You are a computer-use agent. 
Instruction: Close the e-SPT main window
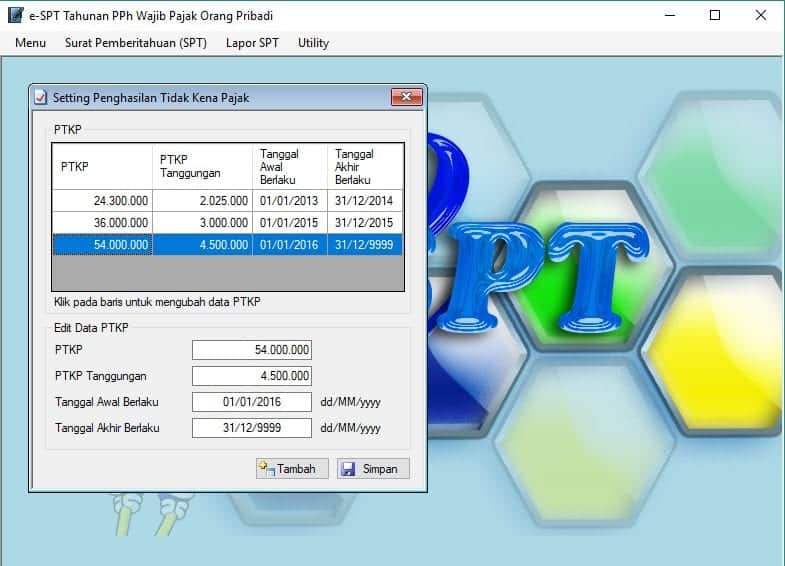coord(760,16)
